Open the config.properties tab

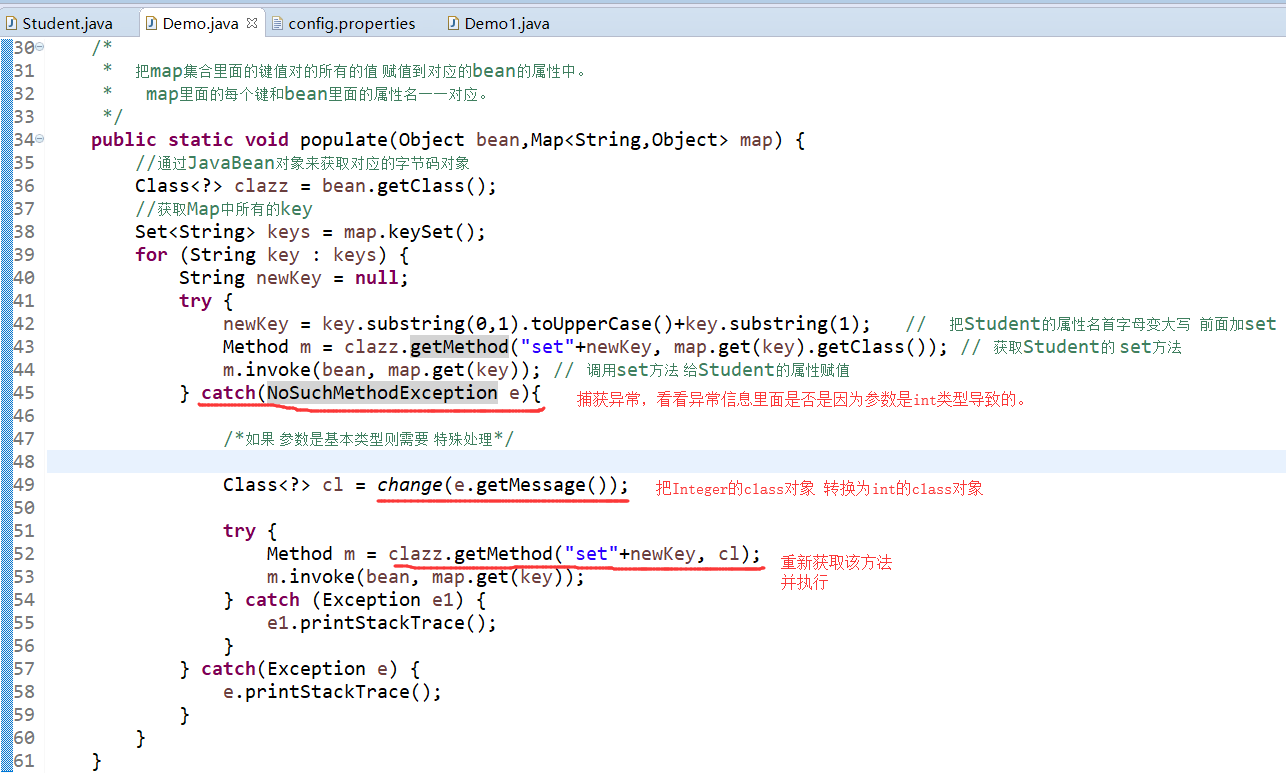pyautogui.click(x=351, y=23)
